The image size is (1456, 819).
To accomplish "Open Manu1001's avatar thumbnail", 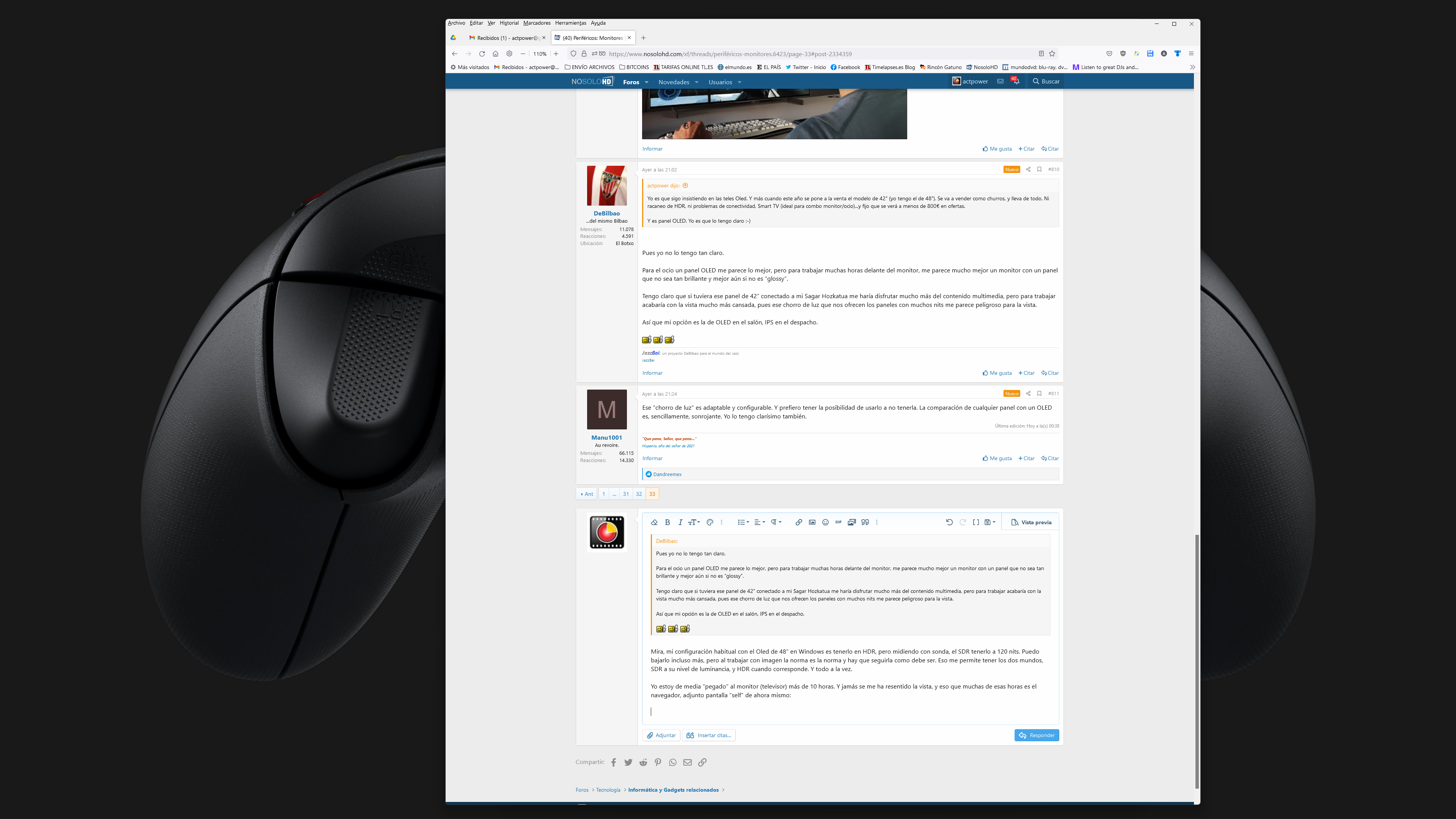I will tap(606, 409).
